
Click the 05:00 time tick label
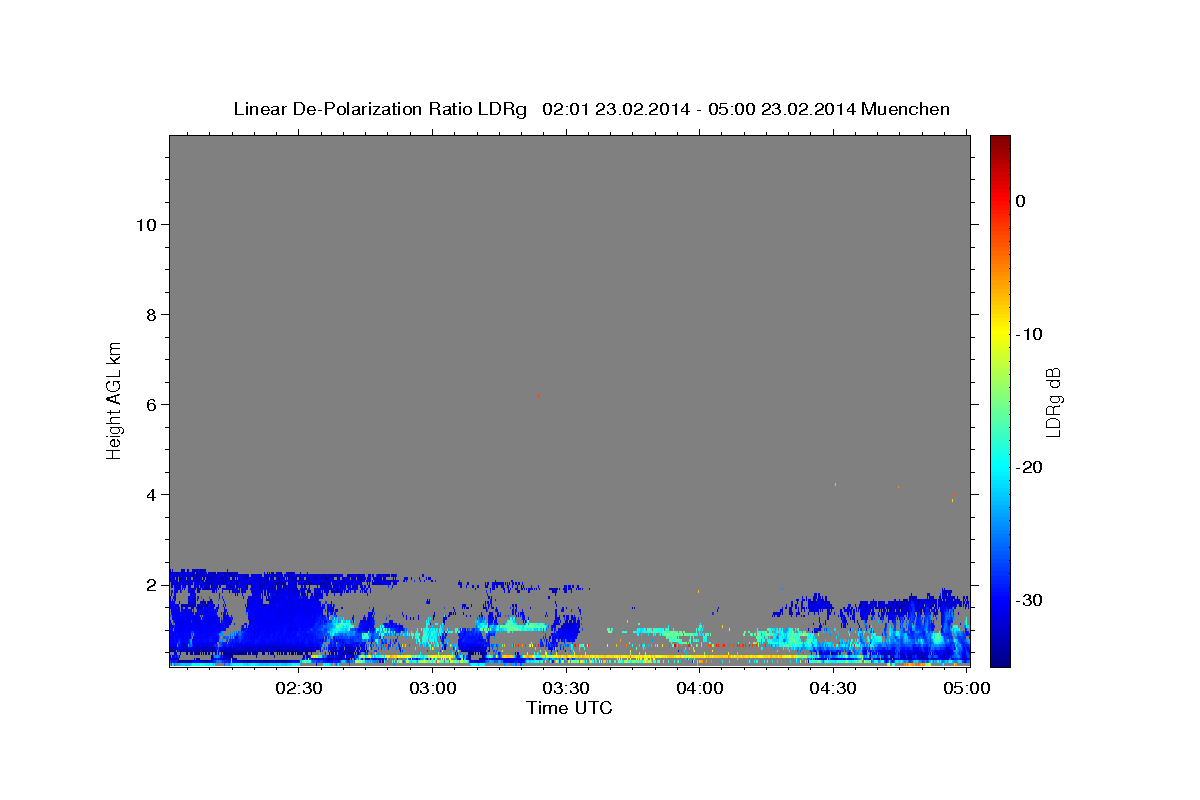(967, 688)
